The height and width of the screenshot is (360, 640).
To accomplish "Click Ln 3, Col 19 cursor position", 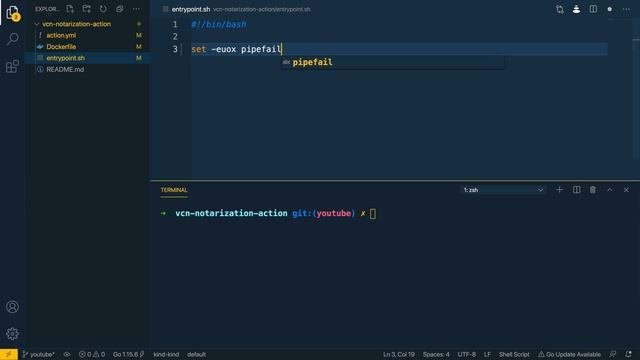I will point(399,354).
